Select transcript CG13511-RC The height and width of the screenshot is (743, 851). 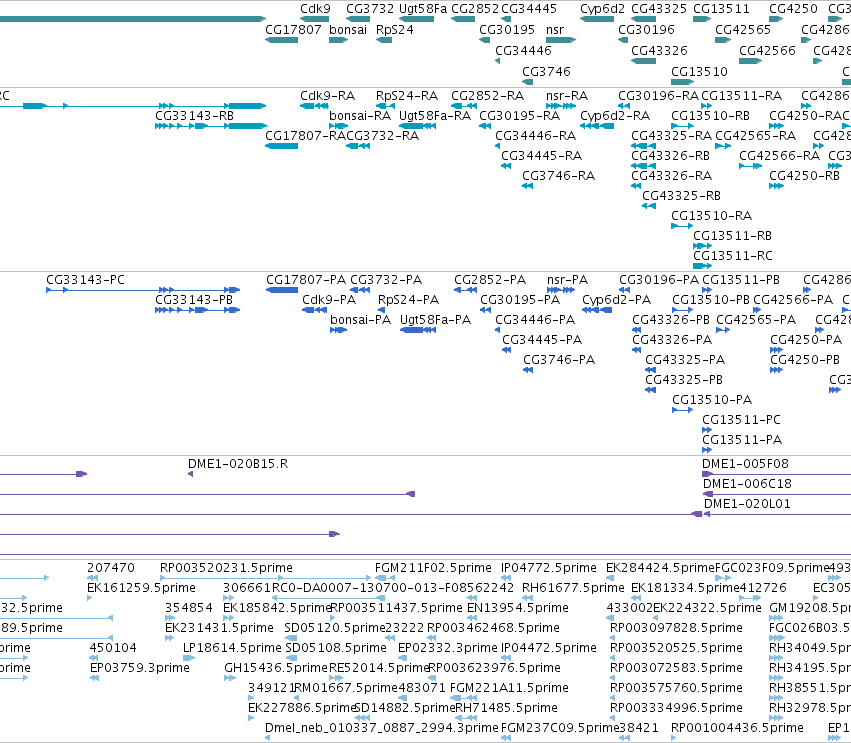pyautogui.click(x=732, y=256)
